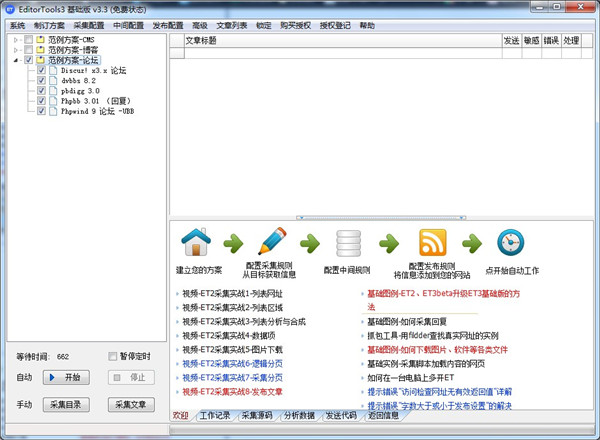The height and width of the screenshot is (440, 600).
Task: Uncheck the pbdigg 3.0 checkbox
Action: pyautogui.click(x=41, y=91)
